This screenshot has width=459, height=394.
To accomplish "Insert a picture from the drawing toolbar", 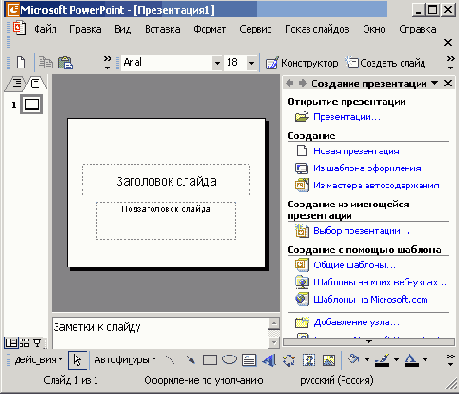I will [x=329, y=360].
